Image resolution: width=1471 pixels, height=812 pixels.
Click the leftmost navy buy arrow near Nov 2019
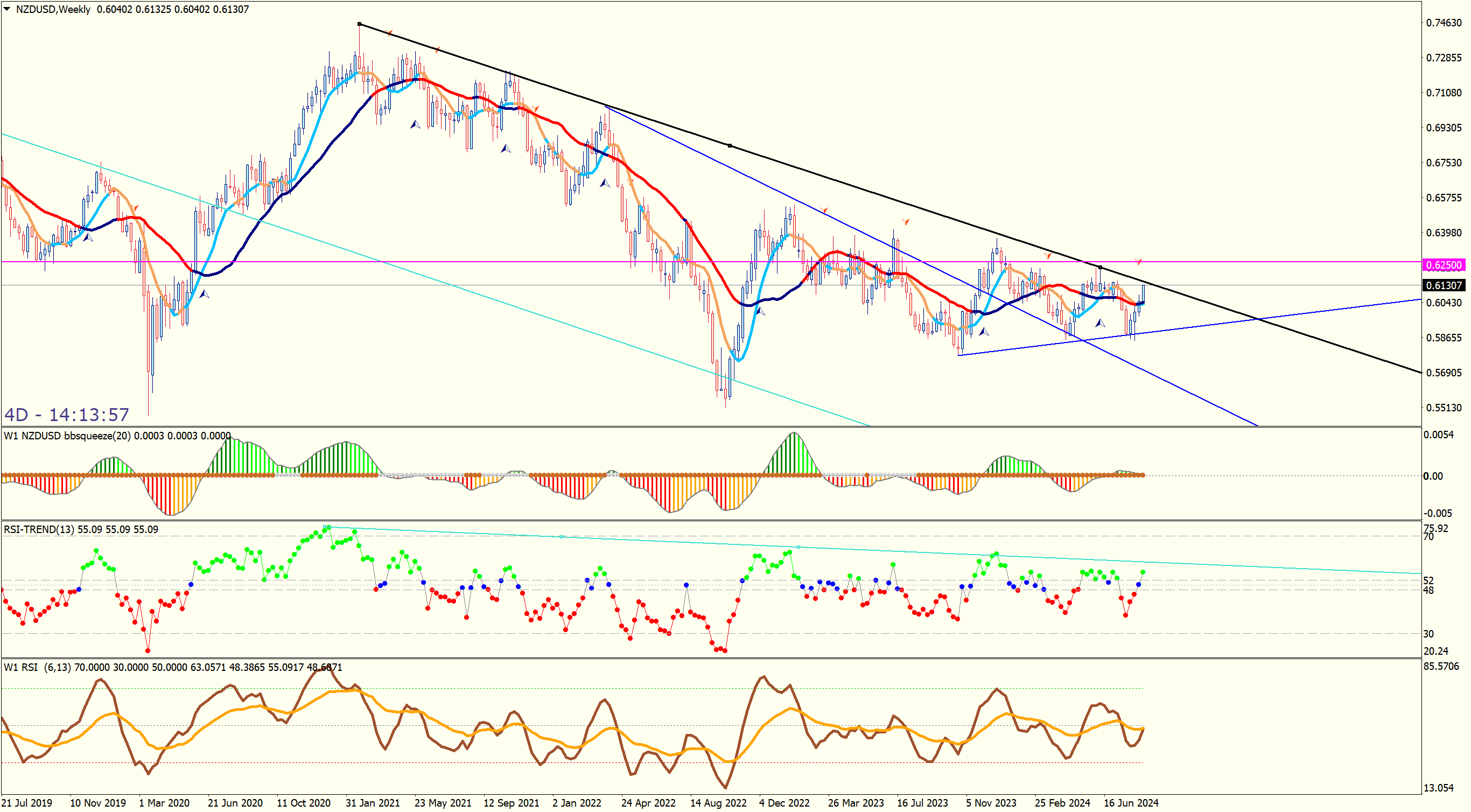[88, 237]
